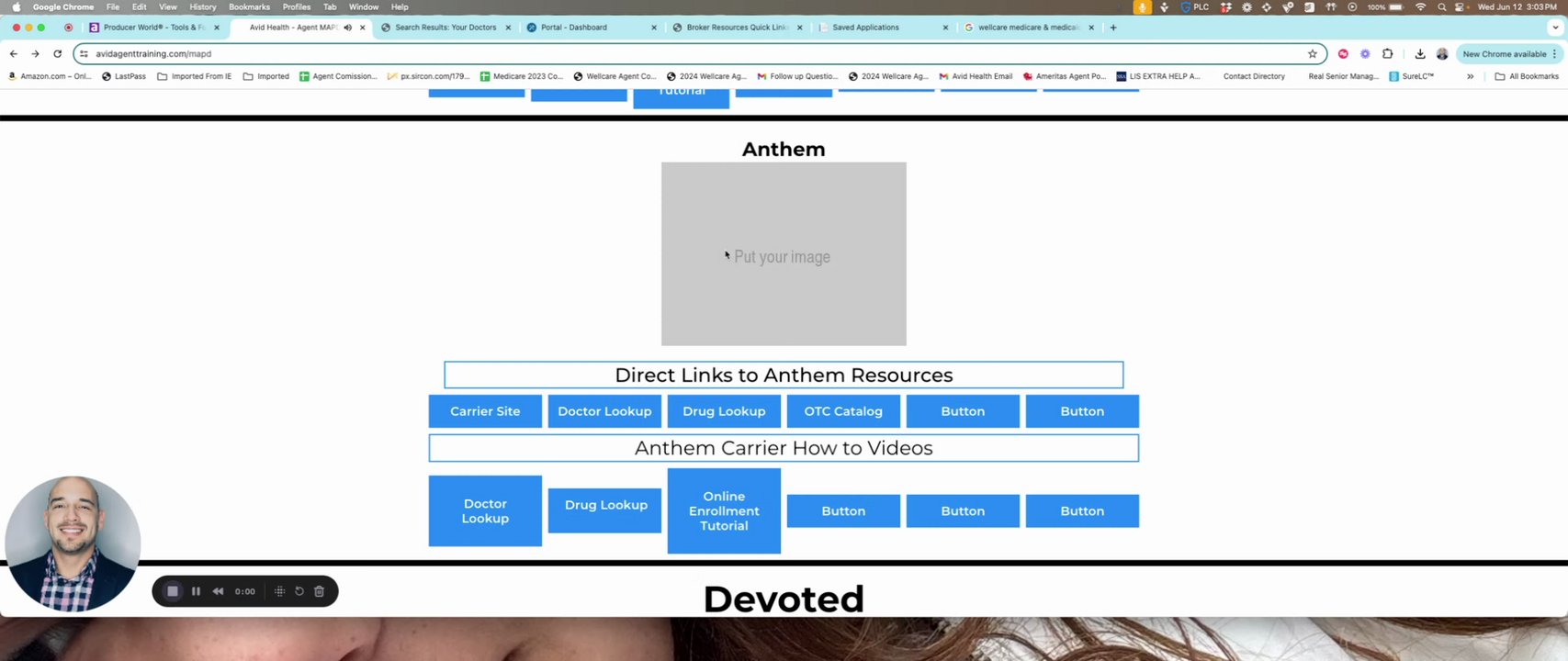1568x661 pixels.
Task: Open Spotlight search in the menu bar
Action: pos(1442,6)
